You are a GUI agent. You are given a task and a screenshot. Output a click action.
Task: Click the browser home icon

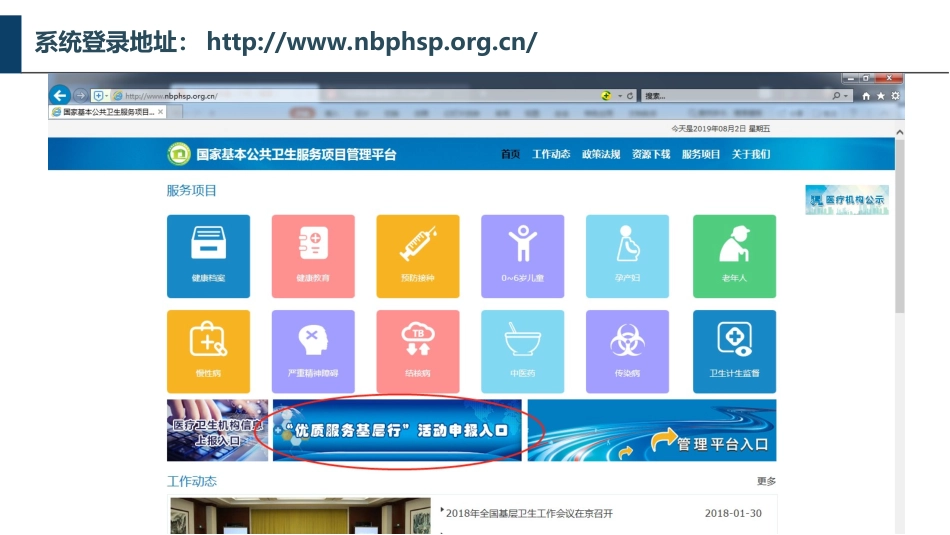point(866,96)
